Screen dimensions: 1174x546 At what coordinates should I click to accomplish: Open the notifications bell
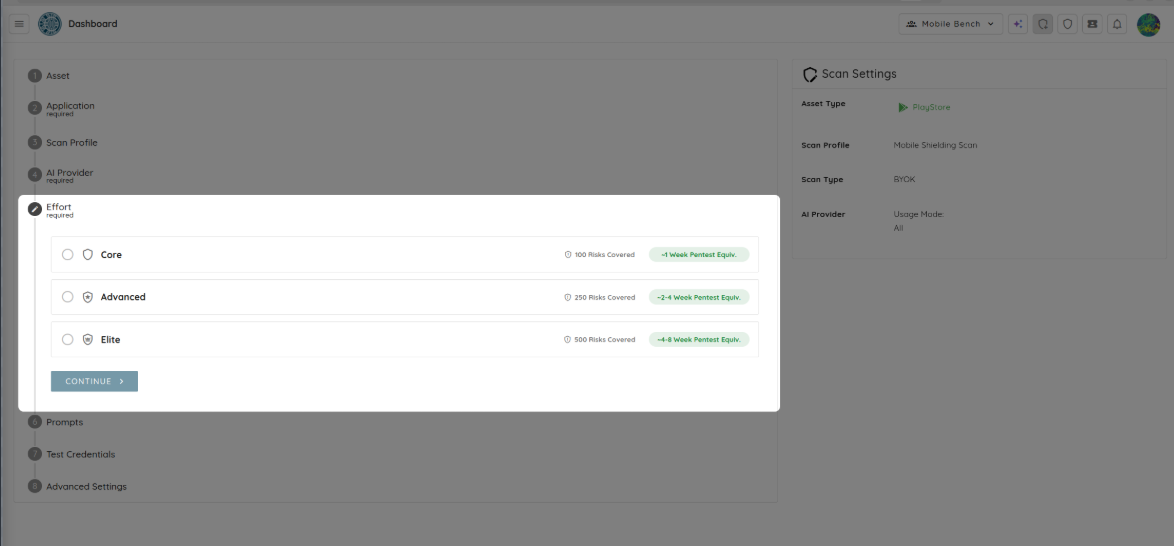click(1116, 24)
